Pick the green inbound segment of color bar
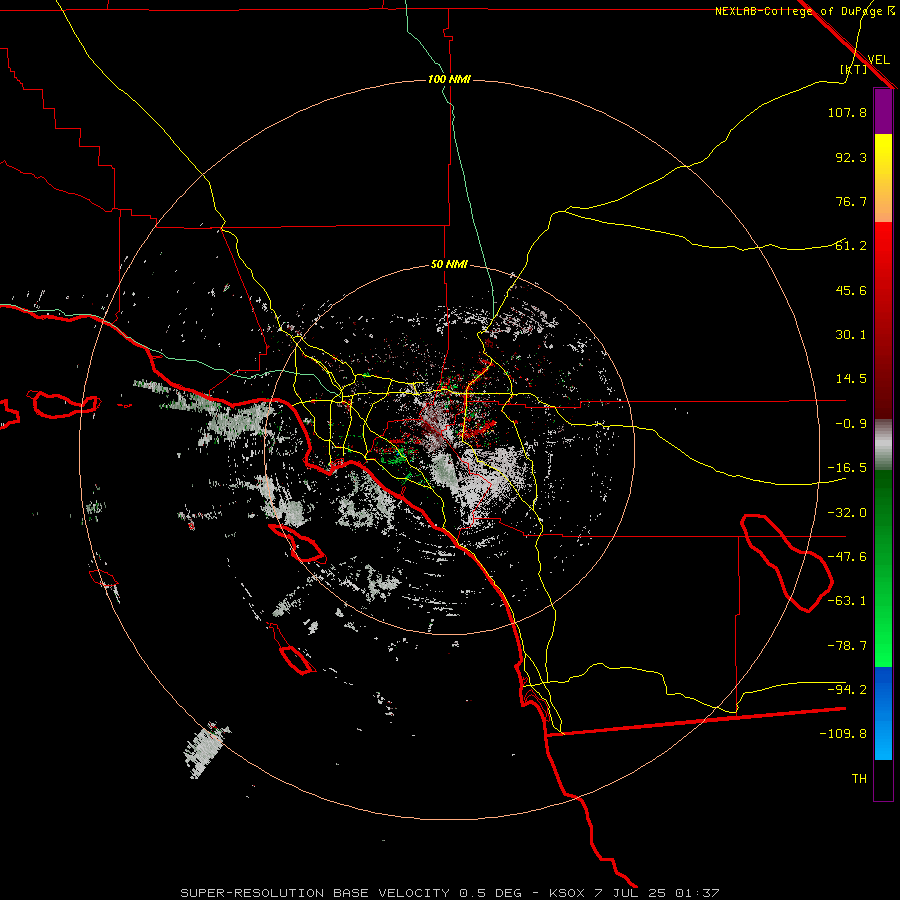900x900 pixels. click(883, 568)
